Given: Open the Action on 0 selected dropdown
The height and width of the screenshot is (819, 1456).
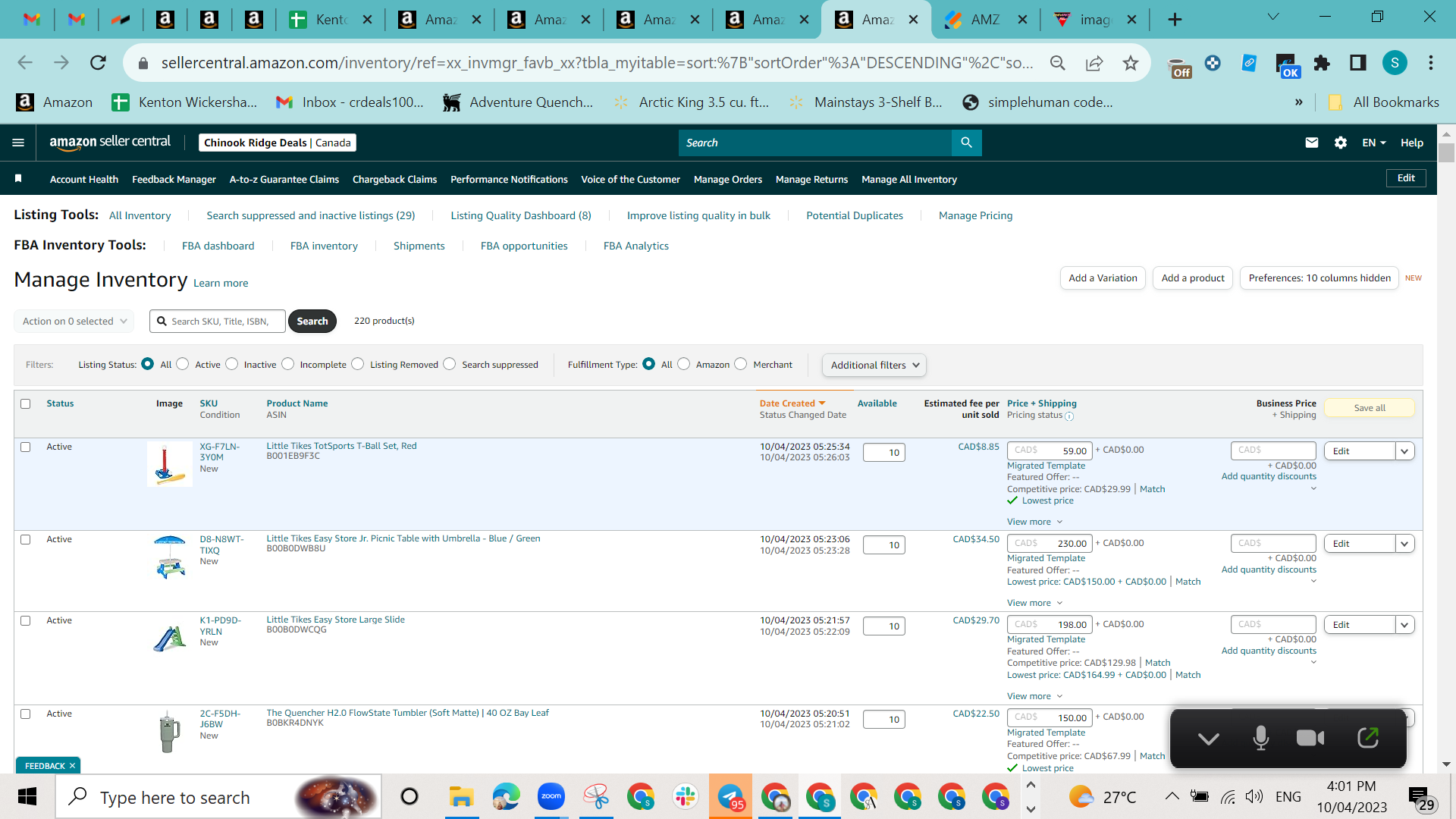Looking at the screenshot, I should 74,321.
